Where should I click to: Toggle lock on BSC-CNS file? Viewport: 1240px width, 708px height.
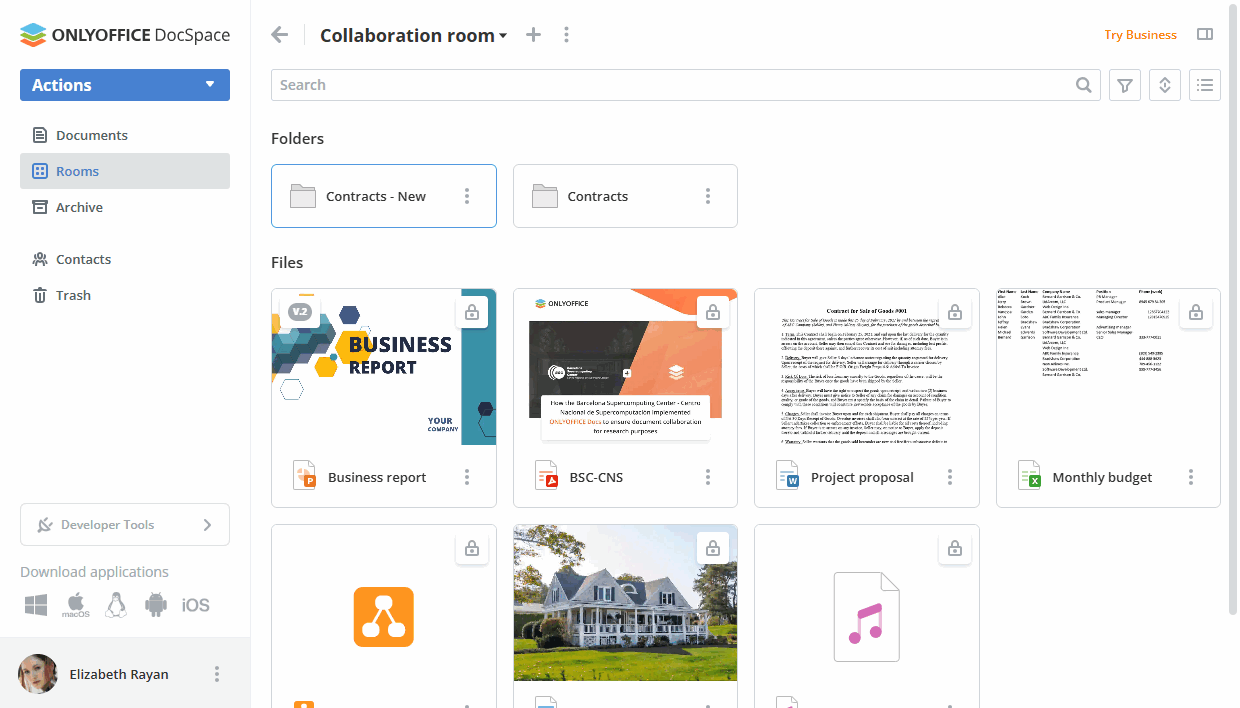tap(713, 312)
